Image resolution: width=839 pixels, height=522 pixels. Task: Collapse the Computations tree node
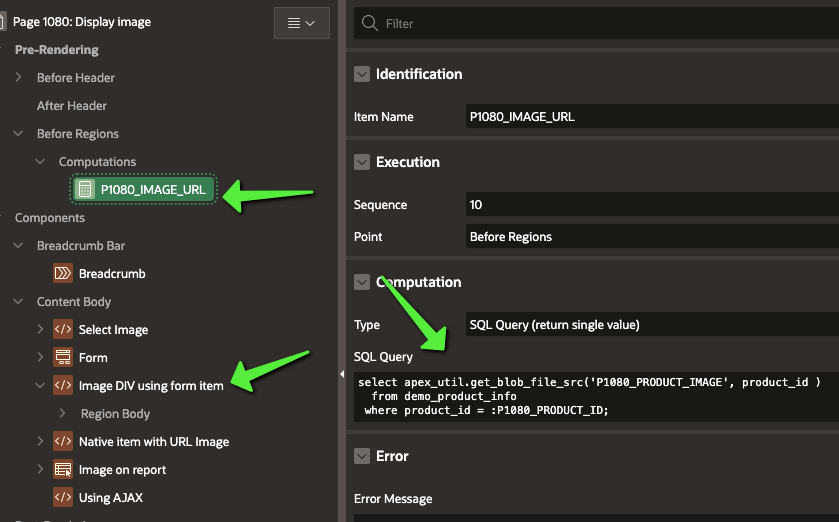click(40, 161)
